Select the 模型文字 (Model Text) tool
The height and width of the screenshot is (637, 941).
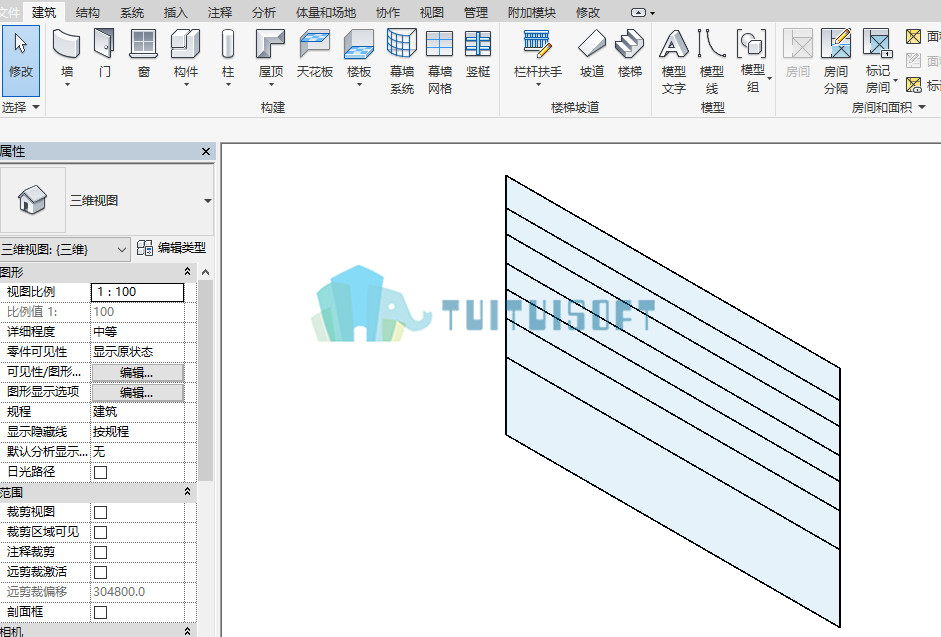point(673,61)
